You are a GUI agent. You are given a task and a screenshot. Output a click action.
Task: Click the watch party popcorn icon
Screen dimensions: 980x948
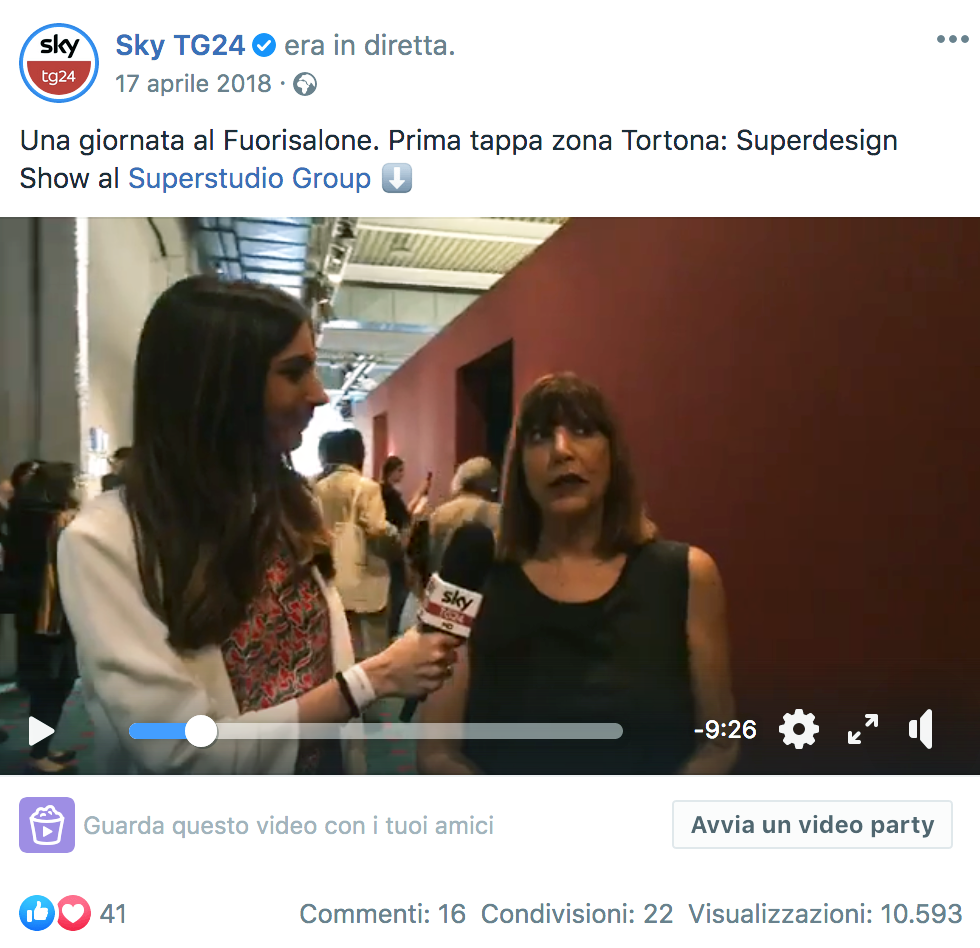(47, 825)
